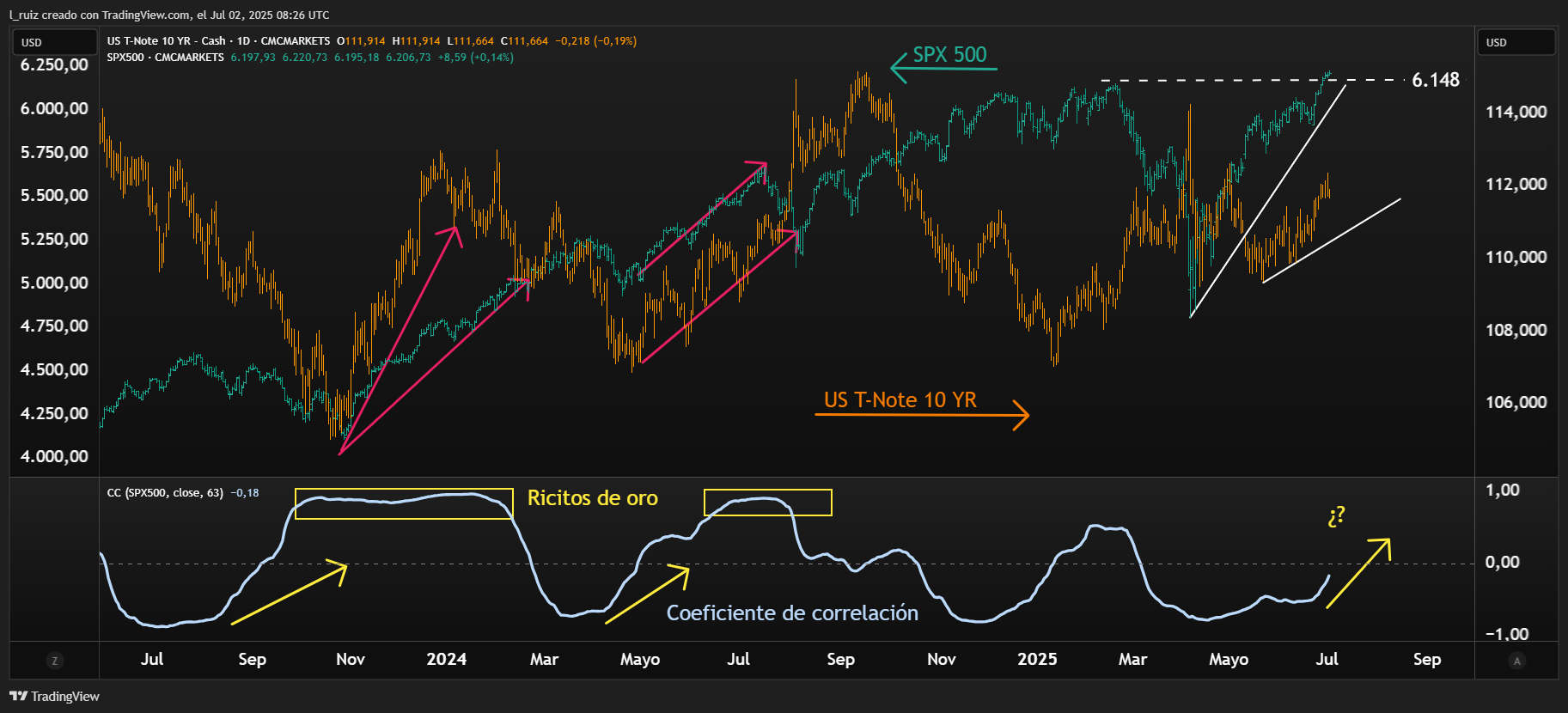The width and height of the screenshot is (1568, 713).
Task: Click the 114,000 right price scale value
Action: click(1516, 112)
